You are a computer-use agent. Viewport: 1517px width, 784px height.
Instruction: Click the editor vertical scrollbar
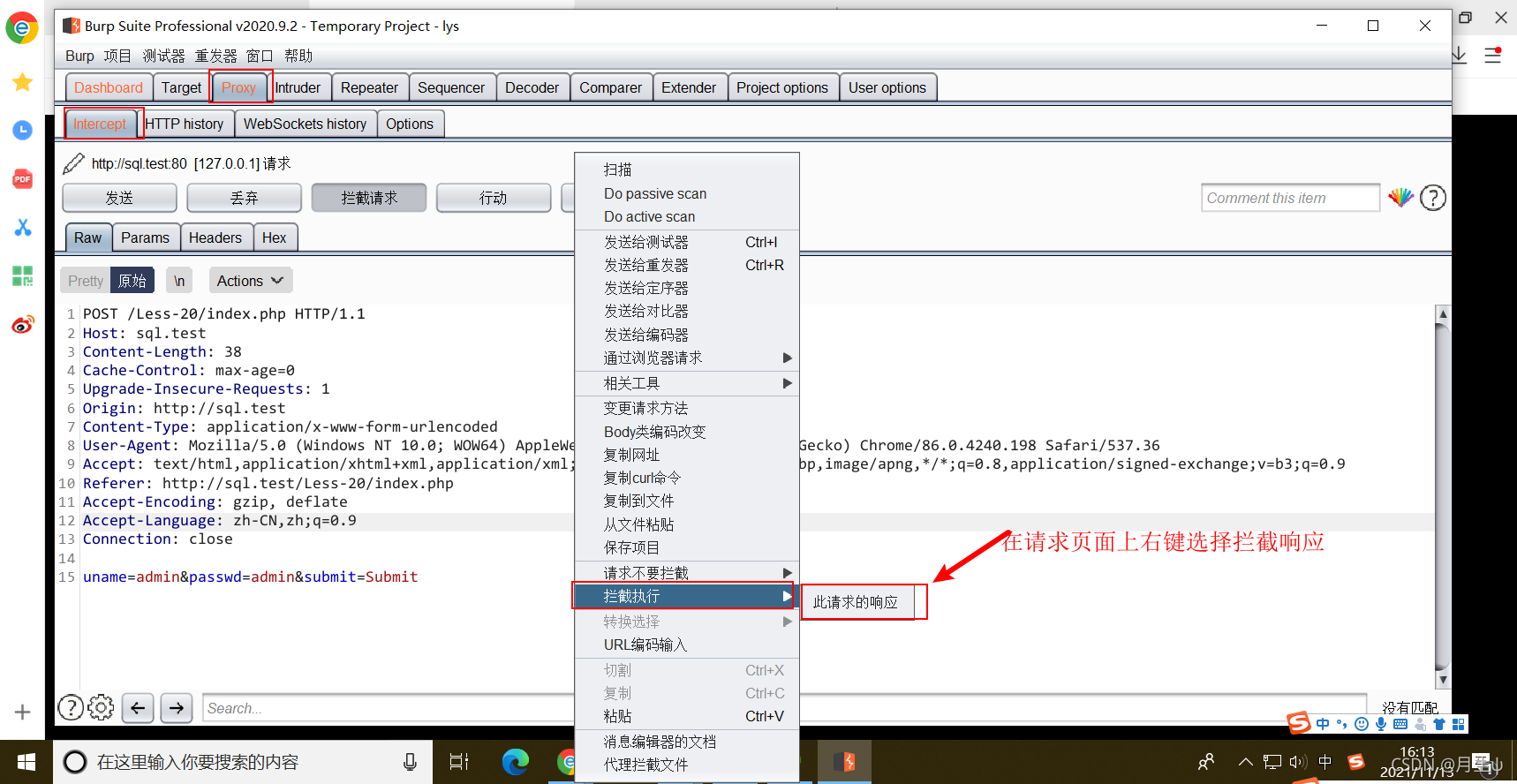click(1443, 497)
